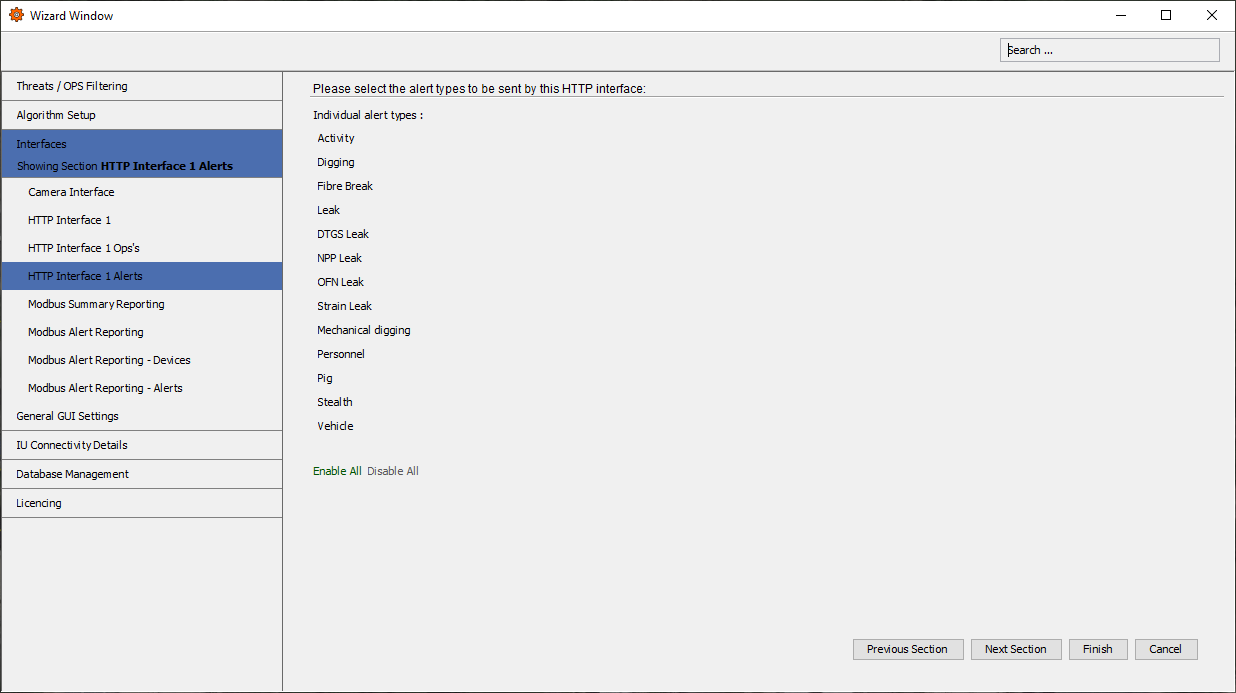
Task: Enable the Fibre Break alert type
Action: click(344, 186)
